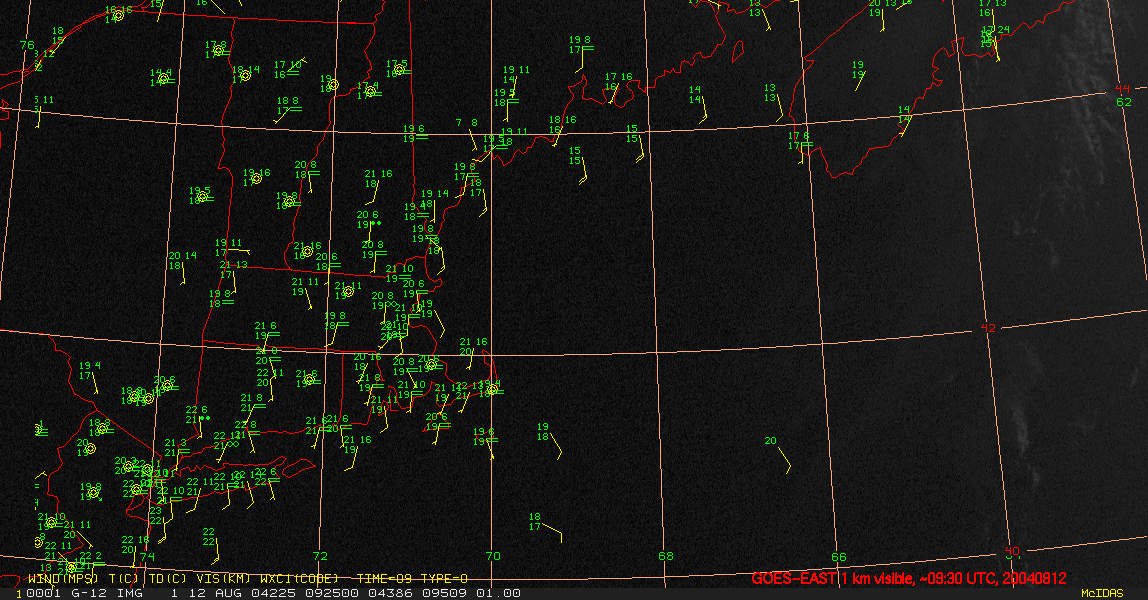Click the G-12 satellite identifier
This screenshot has height=600, width=1148.
point(88,593)
